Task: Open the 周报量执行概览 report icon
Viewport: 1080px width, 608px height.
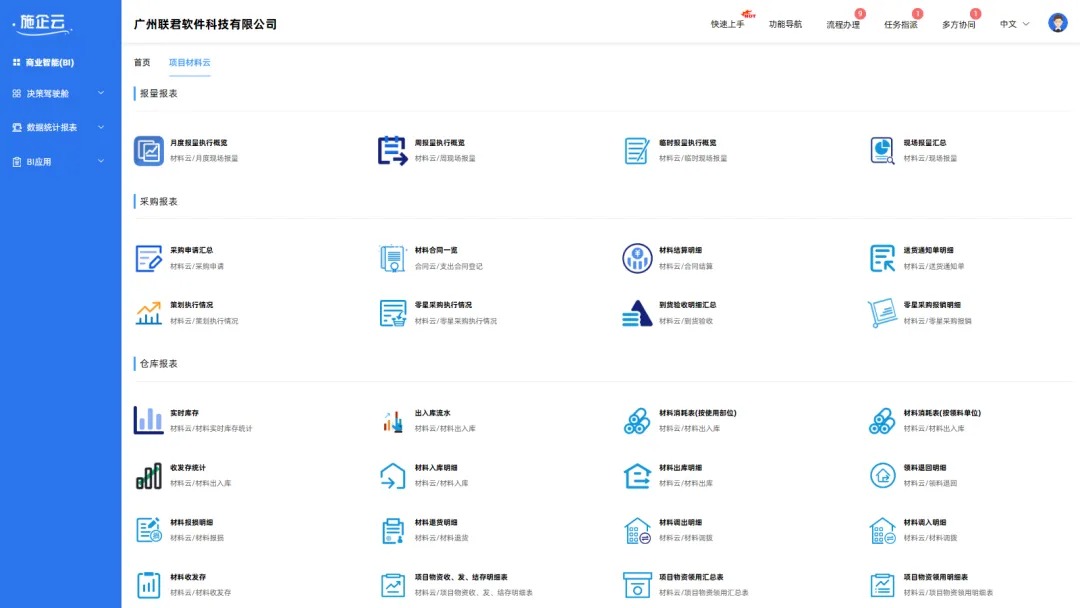Action: tap(394, 151)
